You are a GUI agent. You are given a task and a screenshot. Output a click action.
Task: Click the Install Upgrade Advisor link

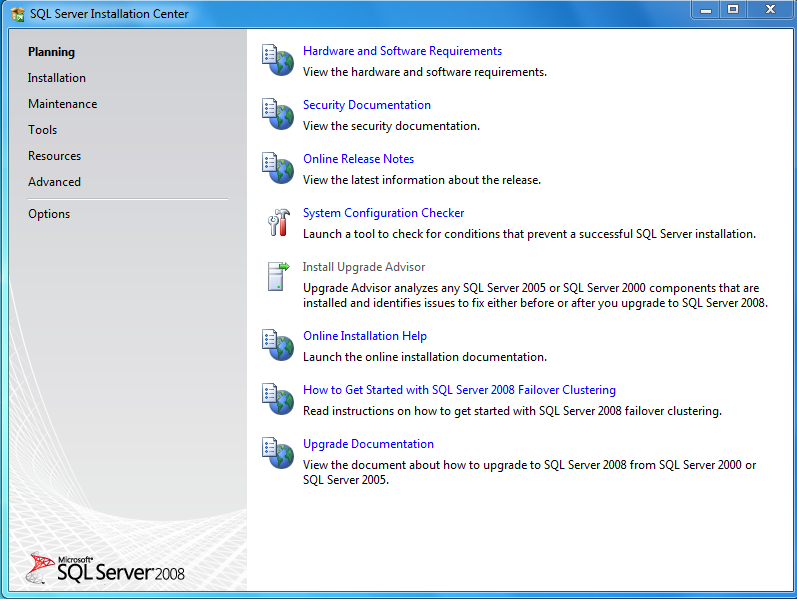pyautogui.click(x=364, y=267)
